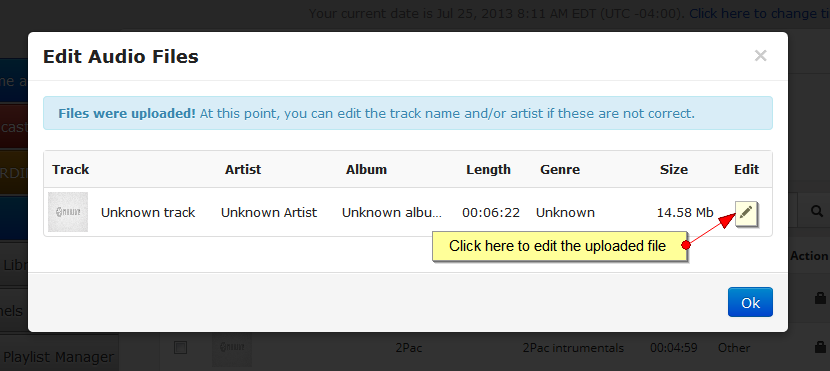This screenshot has width=830, height=371.
Task: Click the truncated Unknown album cell
Action: coord(392,213)
